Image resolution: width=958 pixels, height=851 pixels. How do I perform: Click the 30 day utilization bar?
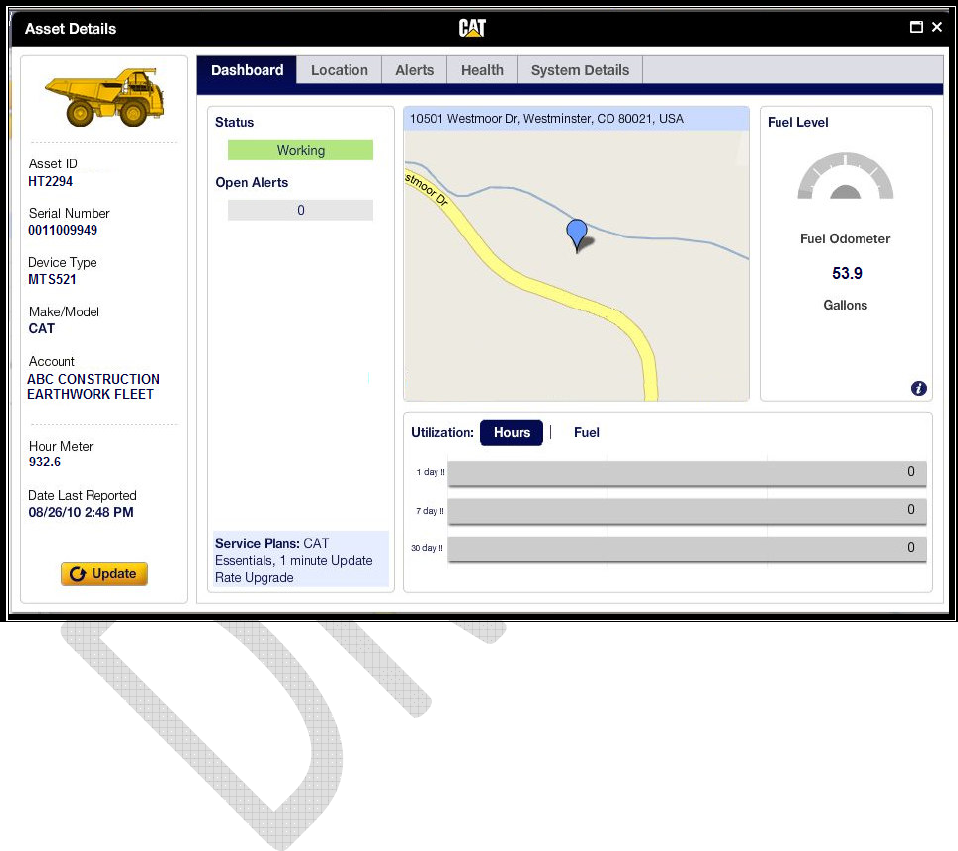[x=687, y=549]
